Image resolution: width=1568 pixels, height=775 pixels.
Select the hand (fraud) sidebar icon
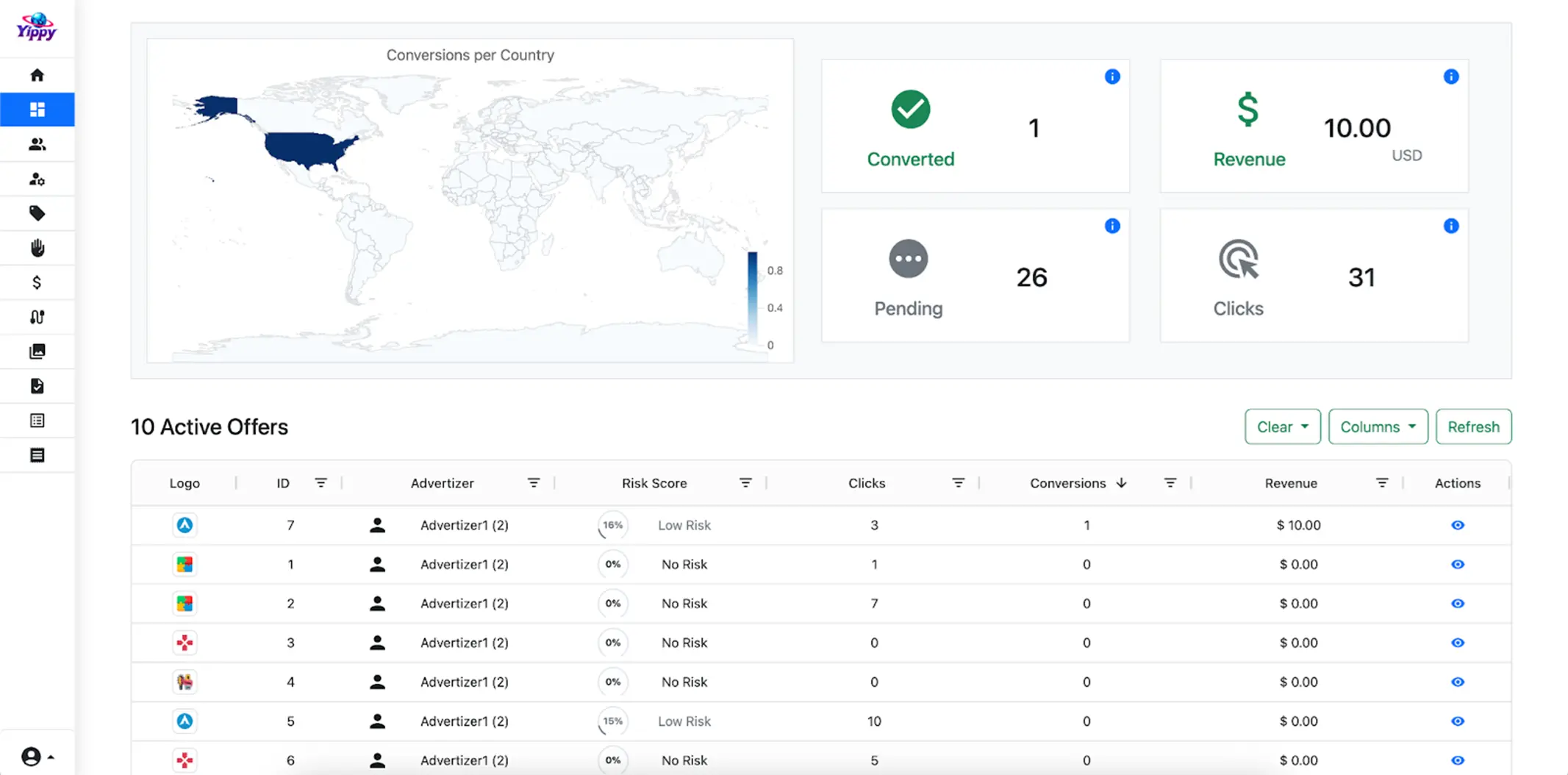pos(37,247)
